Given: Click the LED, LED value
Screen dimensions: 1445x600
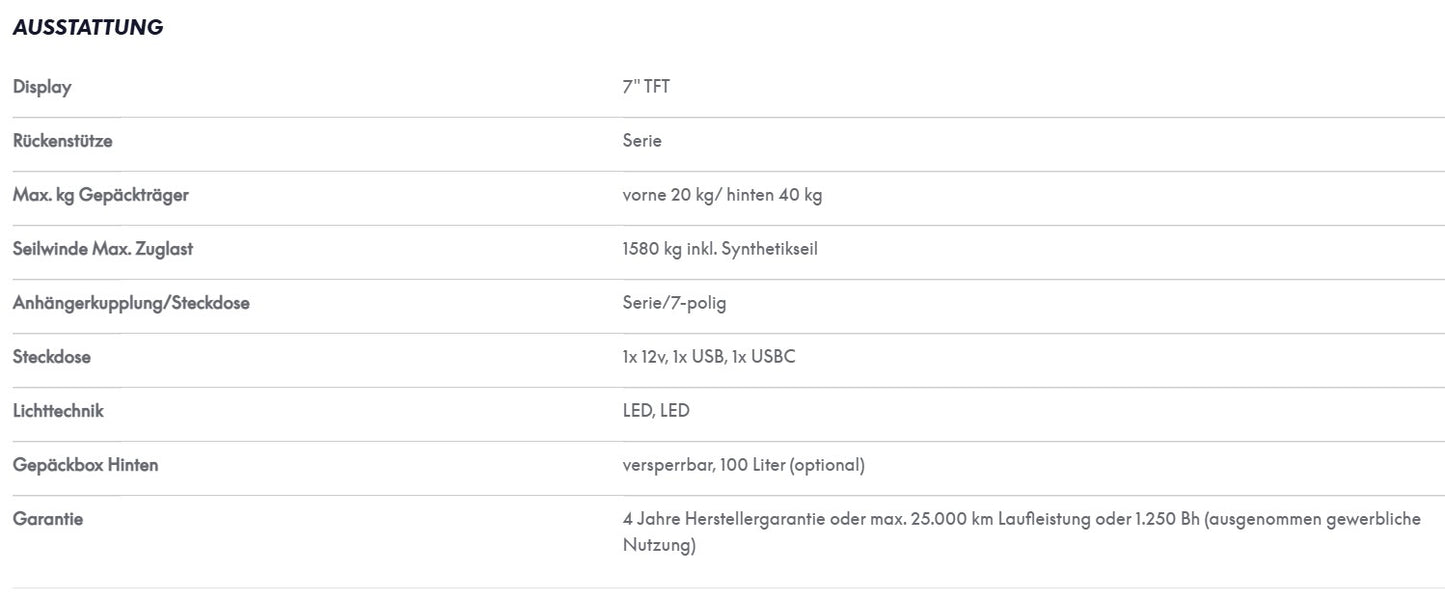Looking at the screenshot, I should coord(656,411).
